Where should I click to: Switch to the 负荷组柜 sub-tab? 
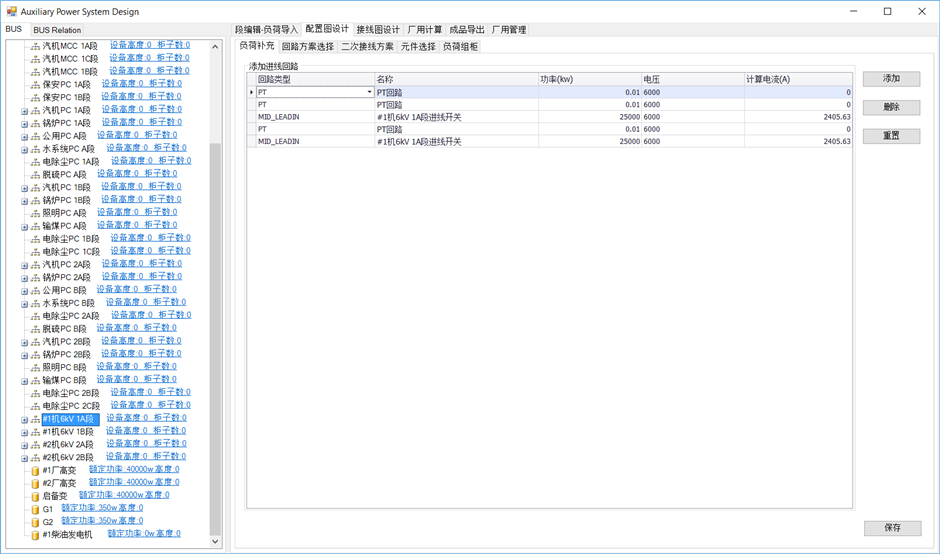pyautogui.click(x=460, y=46)
